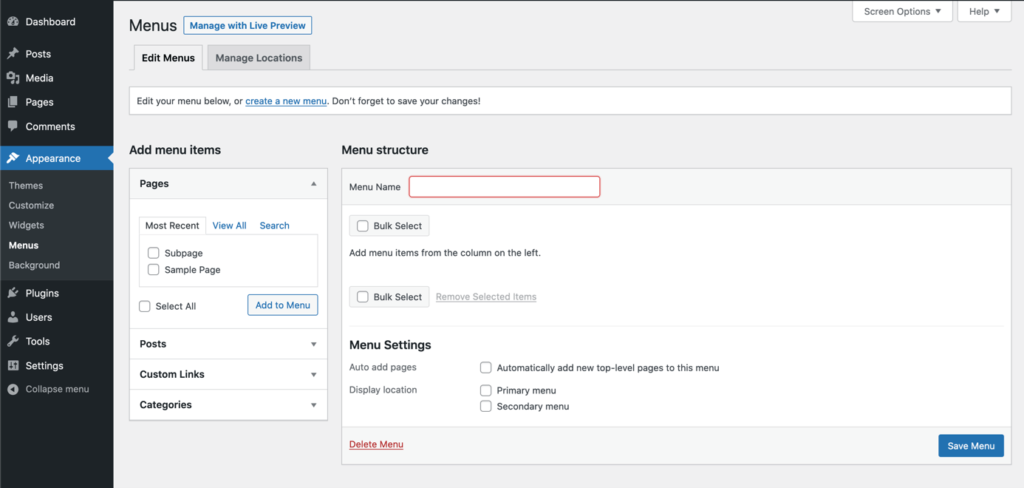
Task: Click the Tools wrench icon
Action: pos(13,341)
